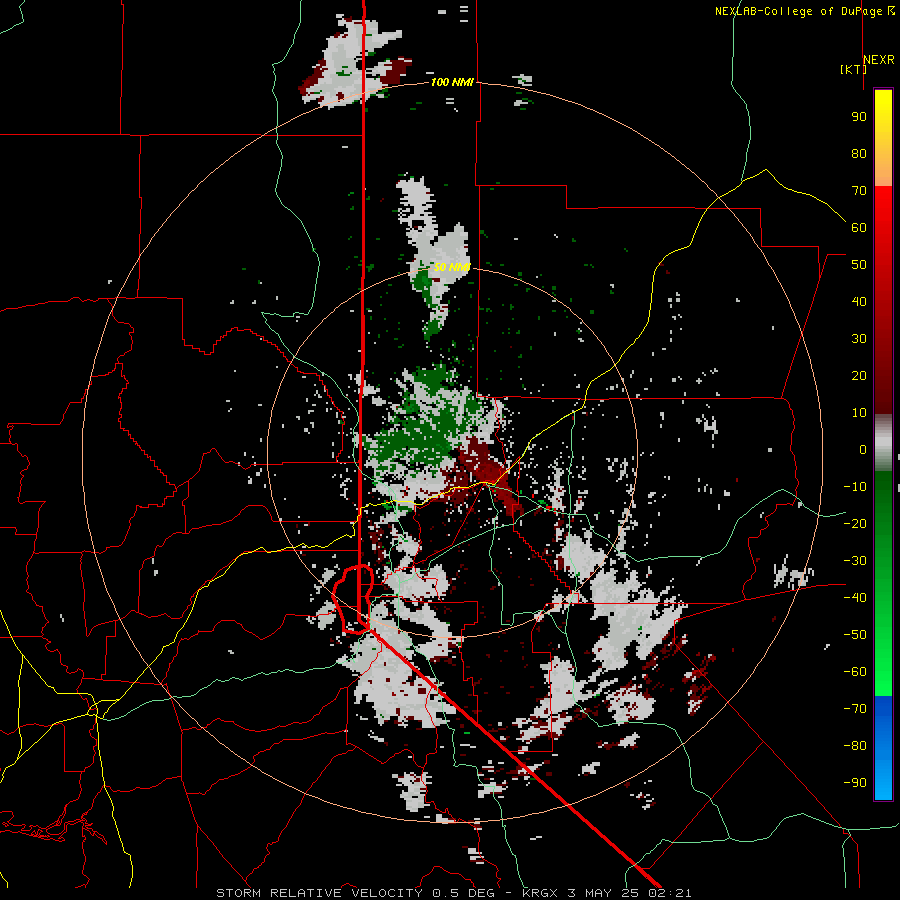Click the -90 value on velocity scale
This screenshot has width=900, height=900.
(855, 782)
